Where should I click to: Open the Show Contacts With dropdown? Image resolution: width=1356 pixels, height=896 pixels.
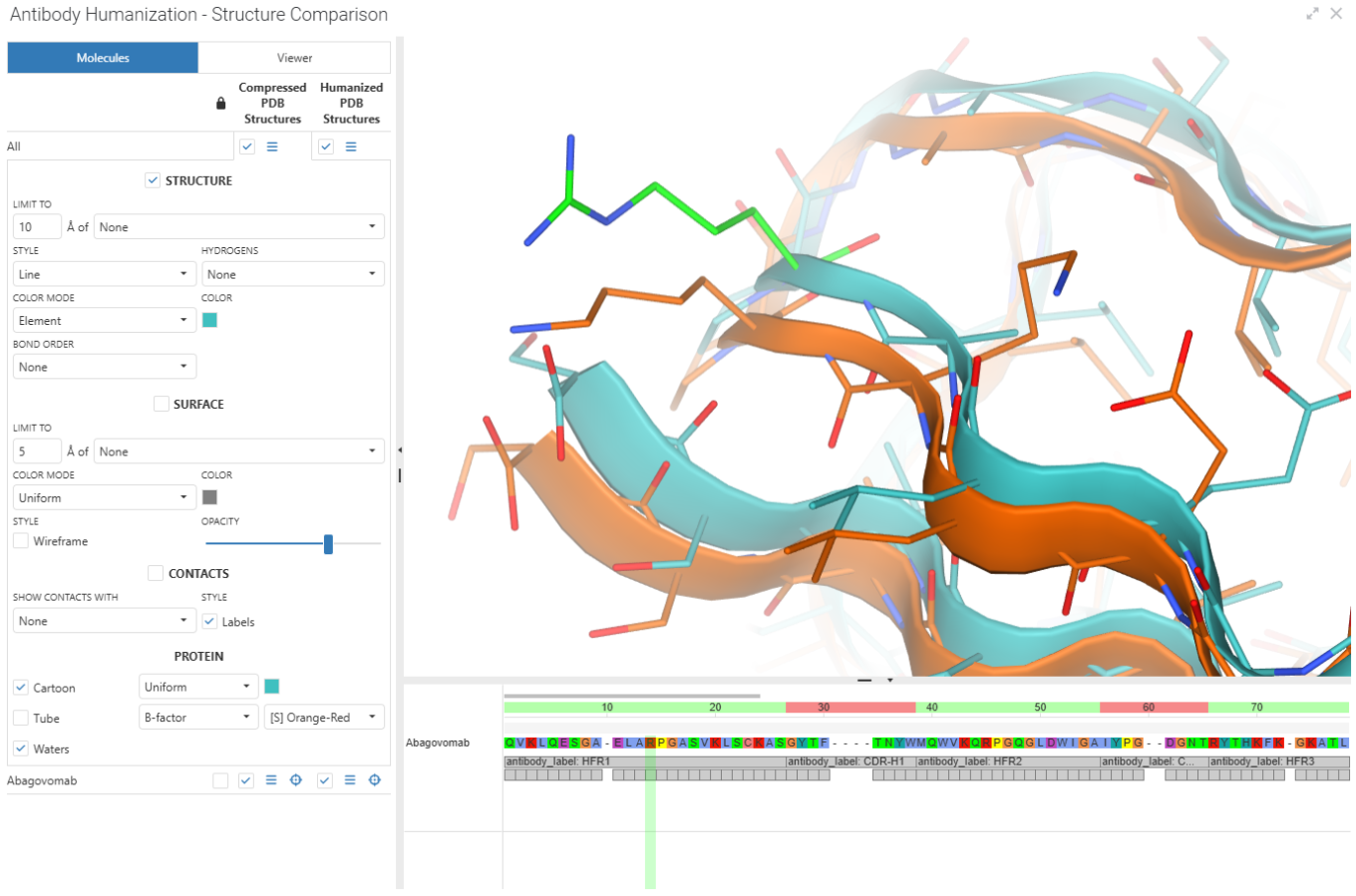pyautogui.click(x=105, y=621)
